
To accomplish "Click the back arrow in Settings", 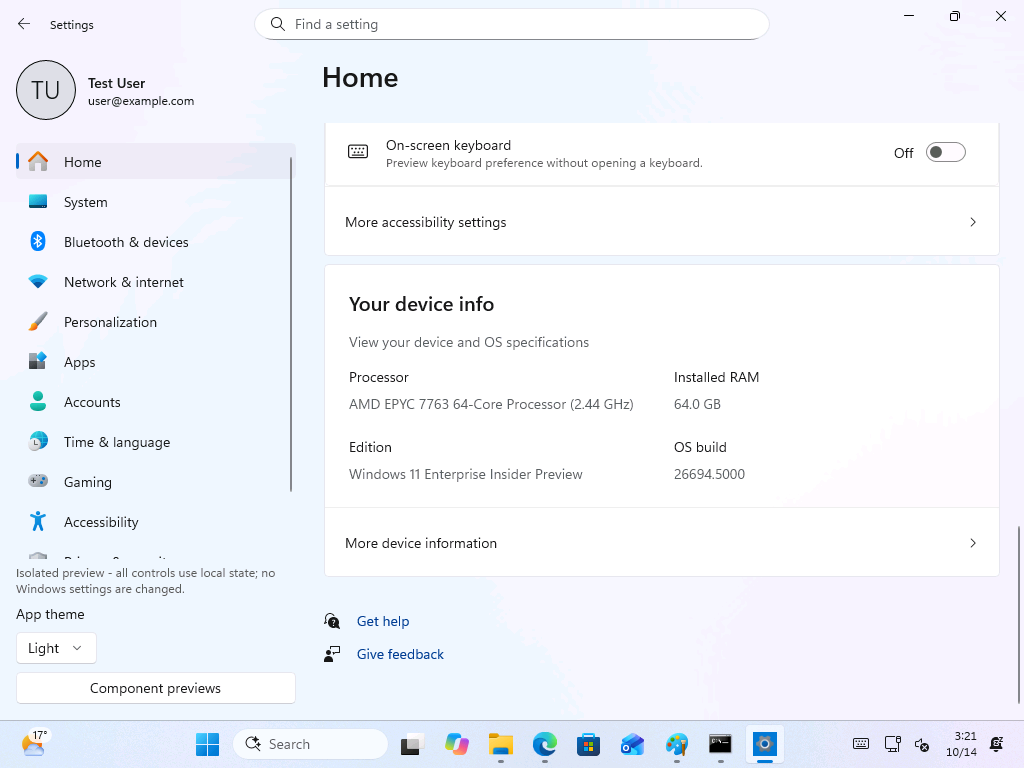I will pos(24,24).
